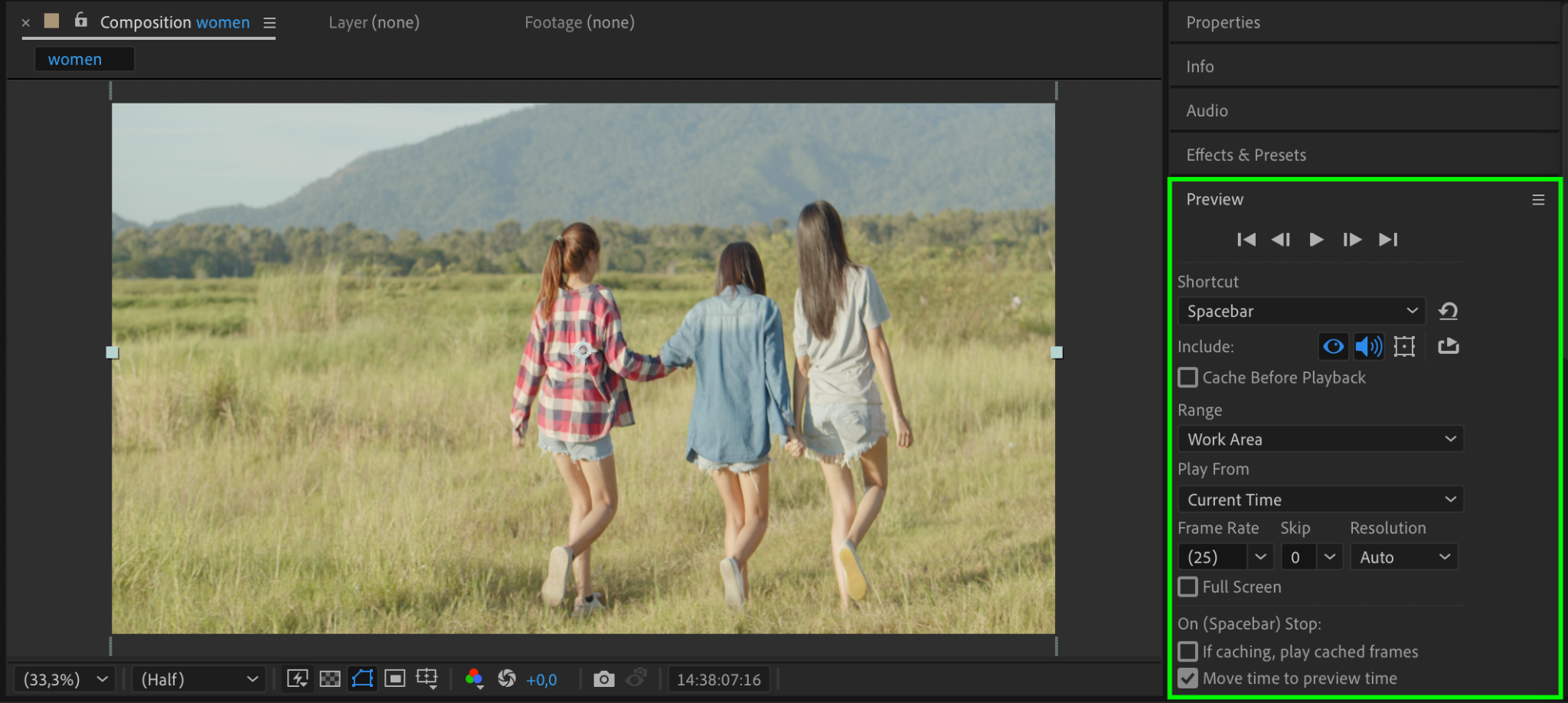The image size is (1568, 703).
Task: Toggle transparency grid icon
Action: pyautogui.click(x=330, y=679)
